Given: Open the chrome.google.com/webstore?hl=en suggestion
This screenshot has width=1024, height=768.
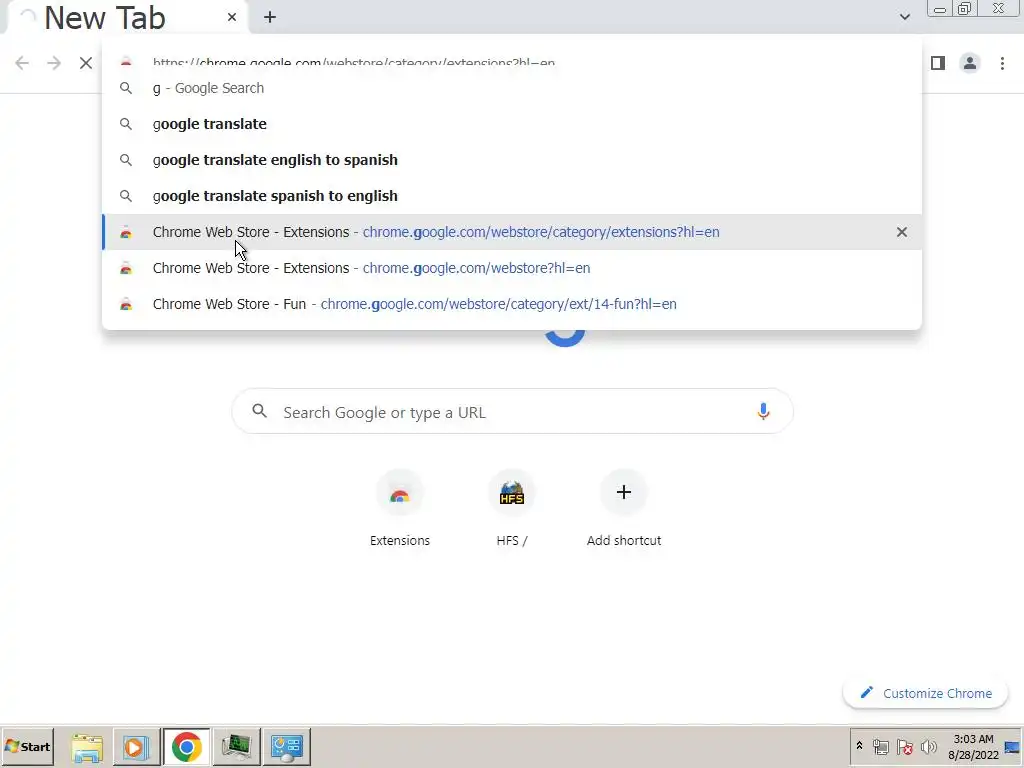Looking at the screenshot, I should pyautogui.click(x=512, y=268).
